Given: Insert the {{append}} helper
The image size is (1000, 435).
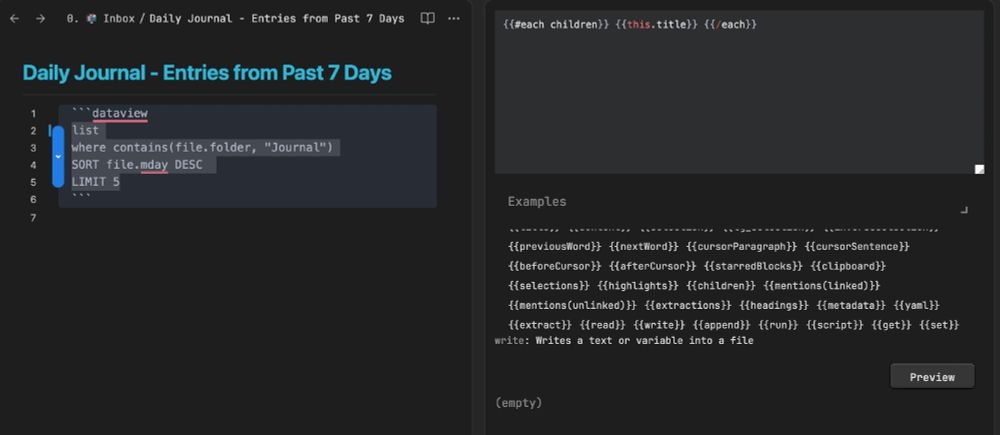Looking at the screenshot, I should (722, 325).
